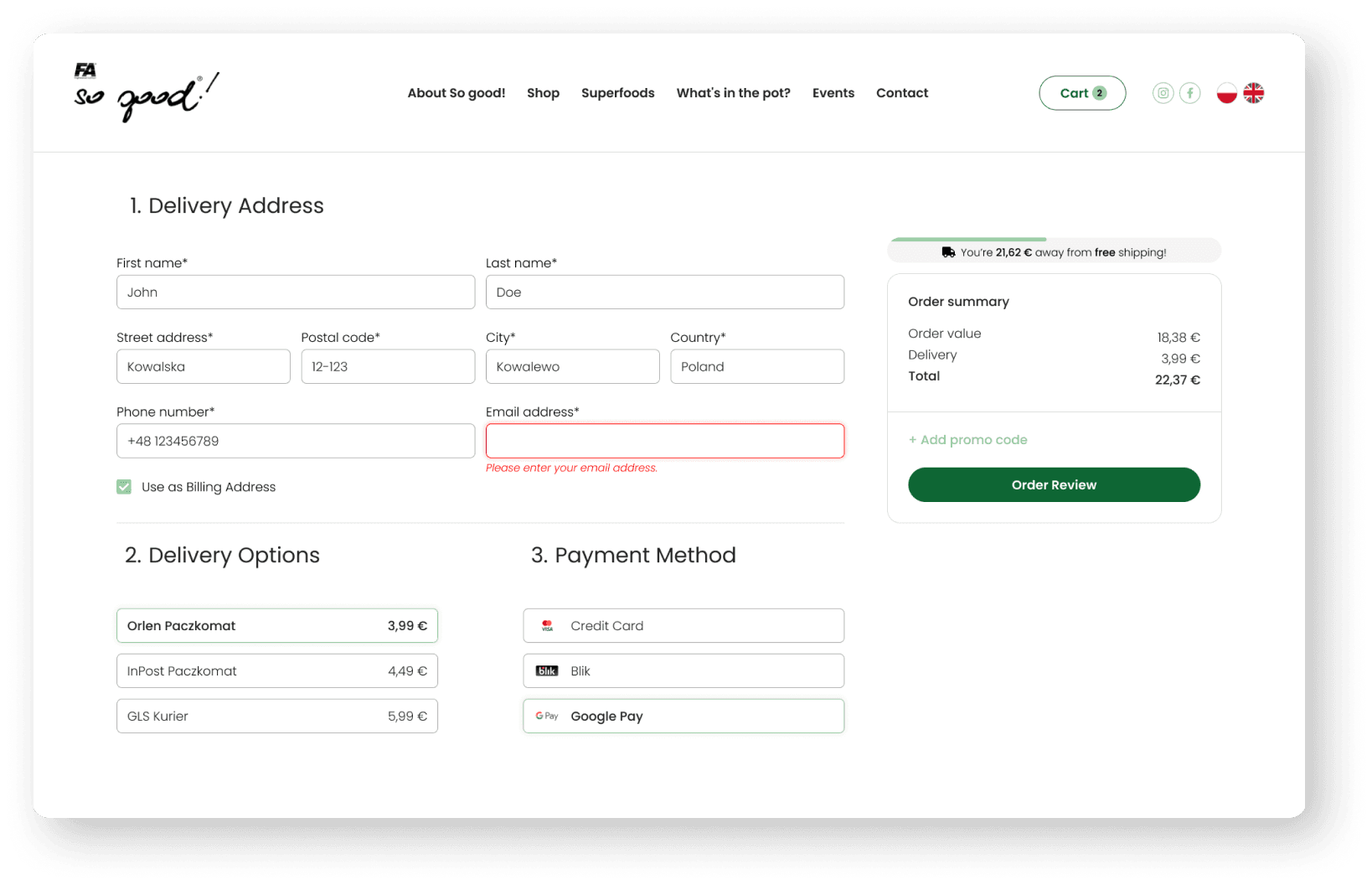The width and height of the screenshot is (1372, 885).
Task: Open Contact menu item
Action: (x=902, y=93)
